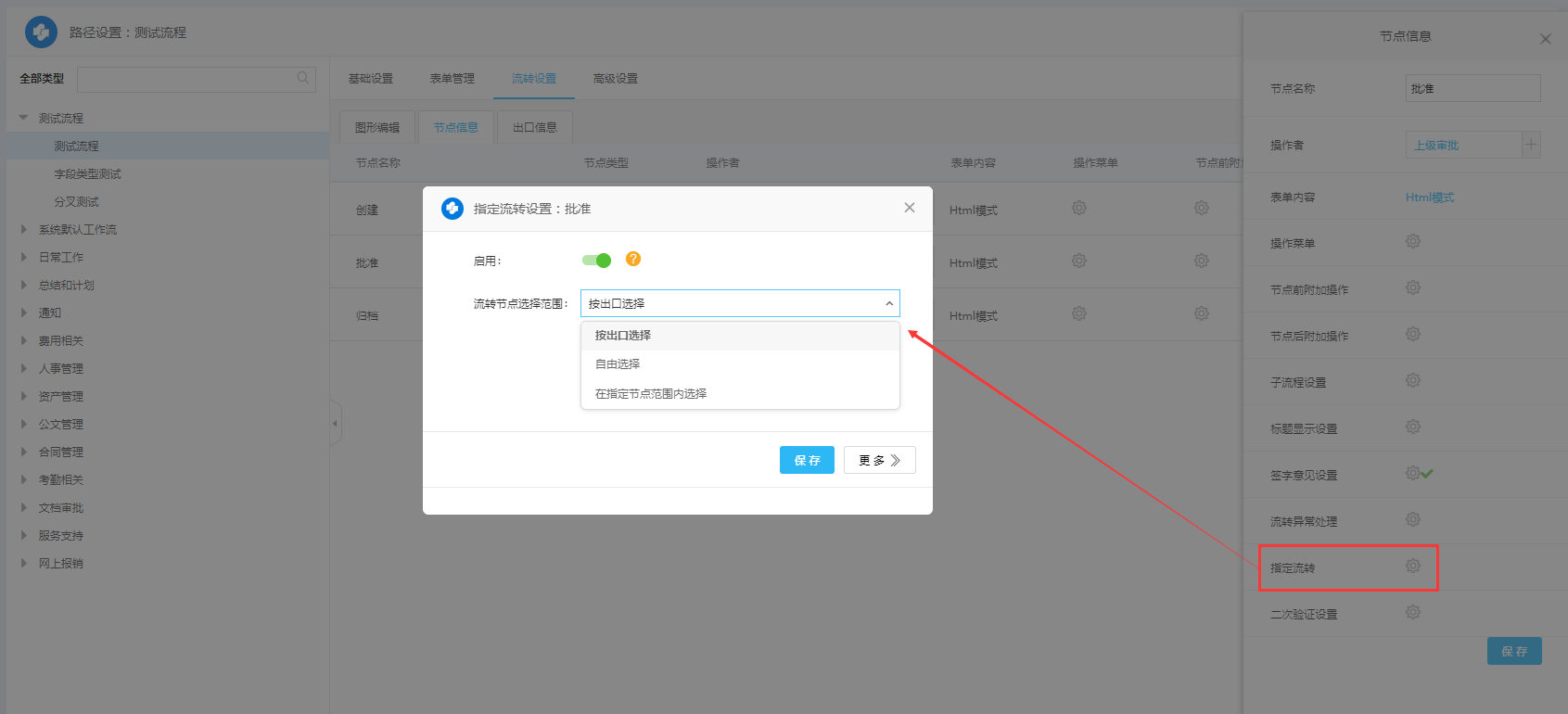
Task: Expand the 人事管理 tree node
Action: 24,368
